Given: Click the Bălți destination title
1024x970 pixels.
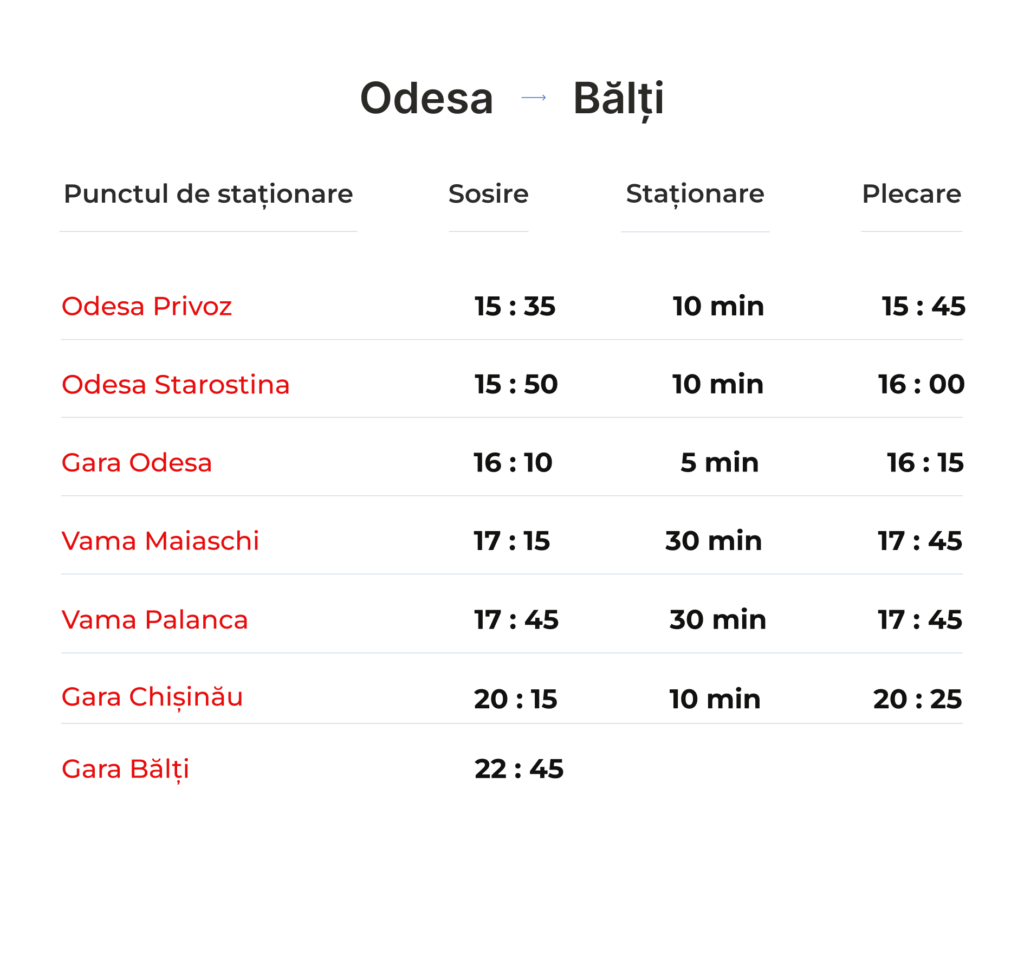Looking at the screenshot, I should pos(618,99).
